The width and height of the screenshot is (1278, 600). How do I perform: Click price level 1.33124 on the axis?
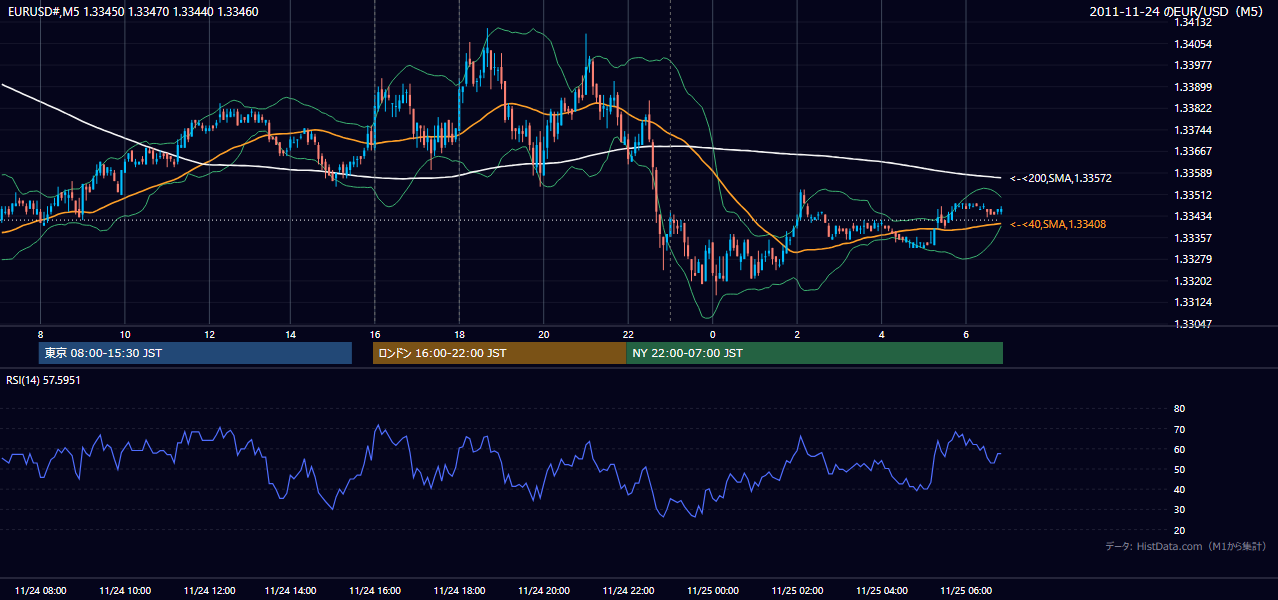1194,302
